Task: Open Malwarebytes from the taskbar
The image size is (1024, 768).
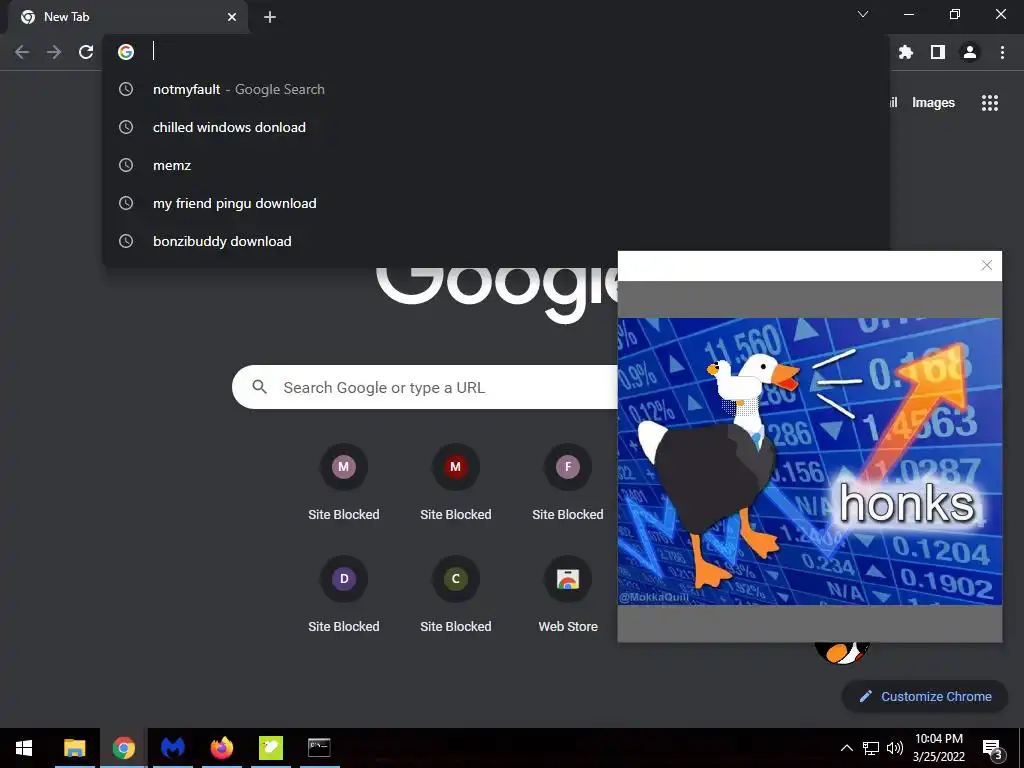Action: (x=172, y=748)
